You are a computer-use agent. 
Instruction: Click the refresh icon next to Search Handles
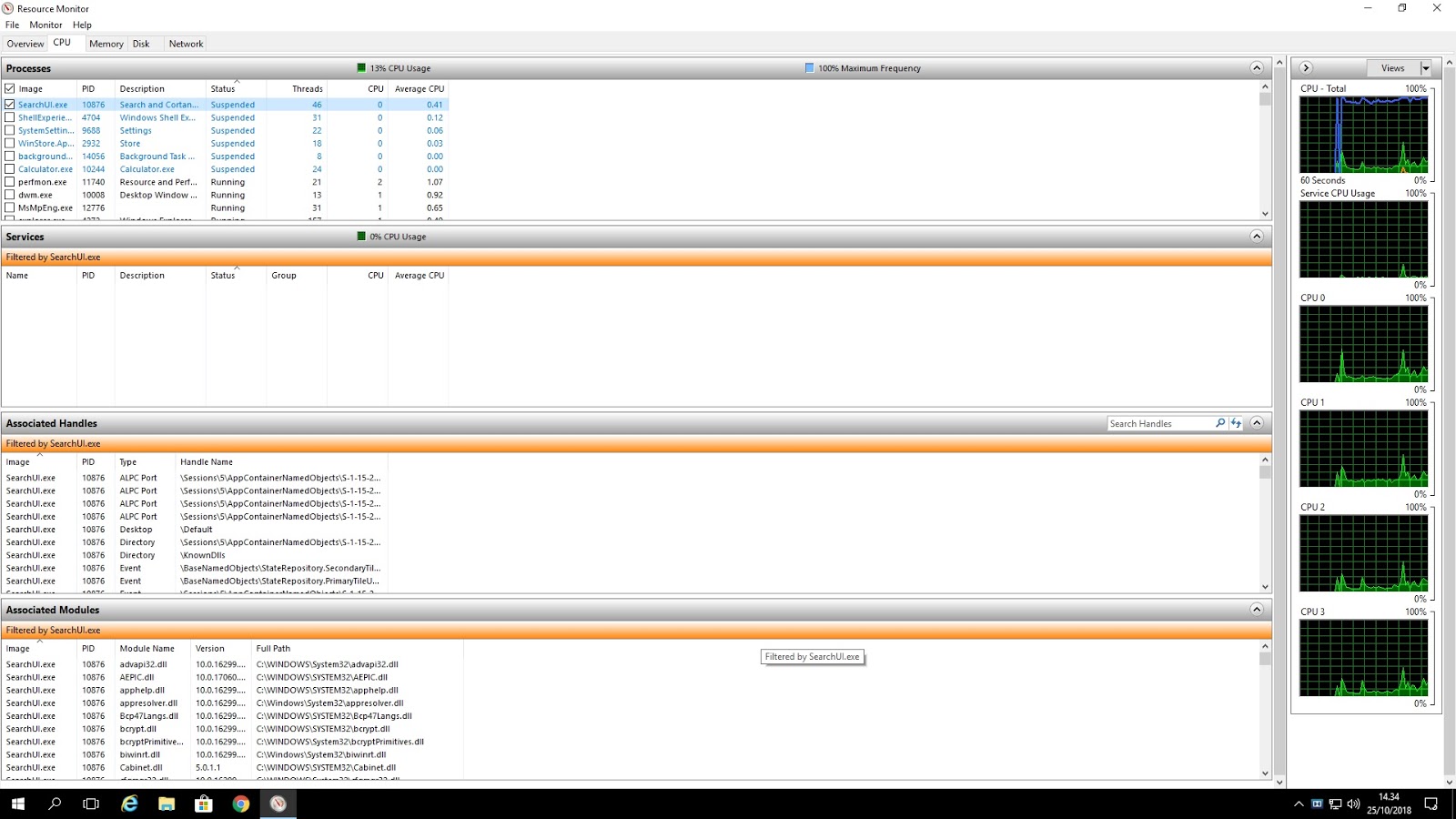tap(1236, 423)
